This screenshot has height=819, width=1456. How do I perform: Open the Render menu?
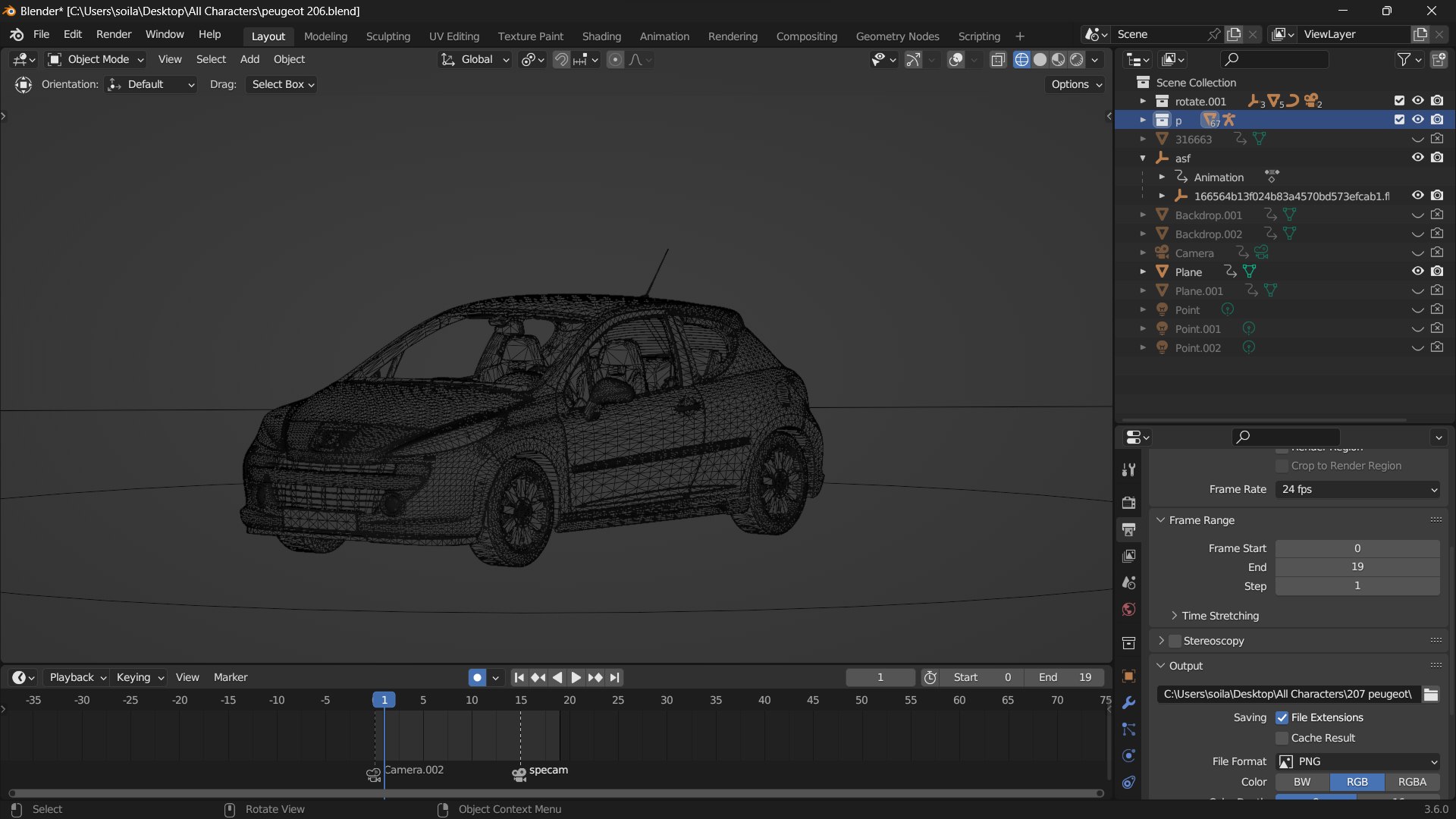pyautogui.click(x=114, y=35)
